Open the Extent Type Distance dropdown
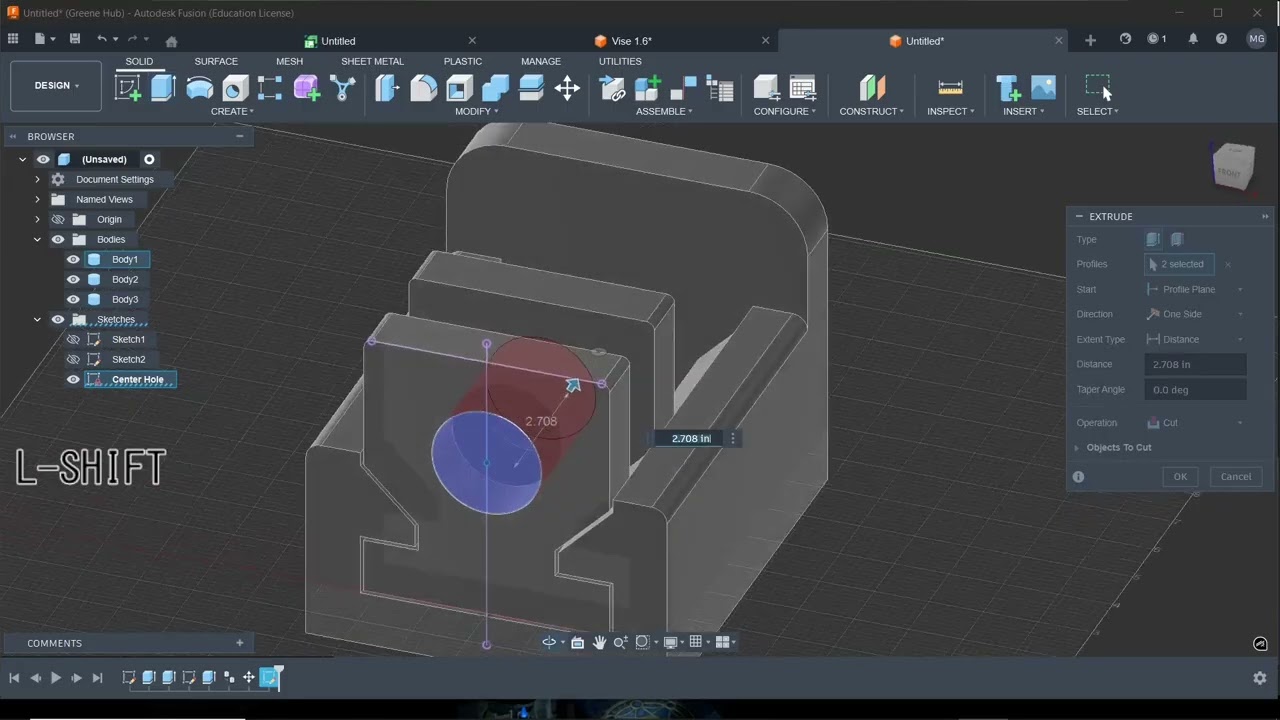This screenshot has height=720, width=1280. click(x=1195, y=339)
